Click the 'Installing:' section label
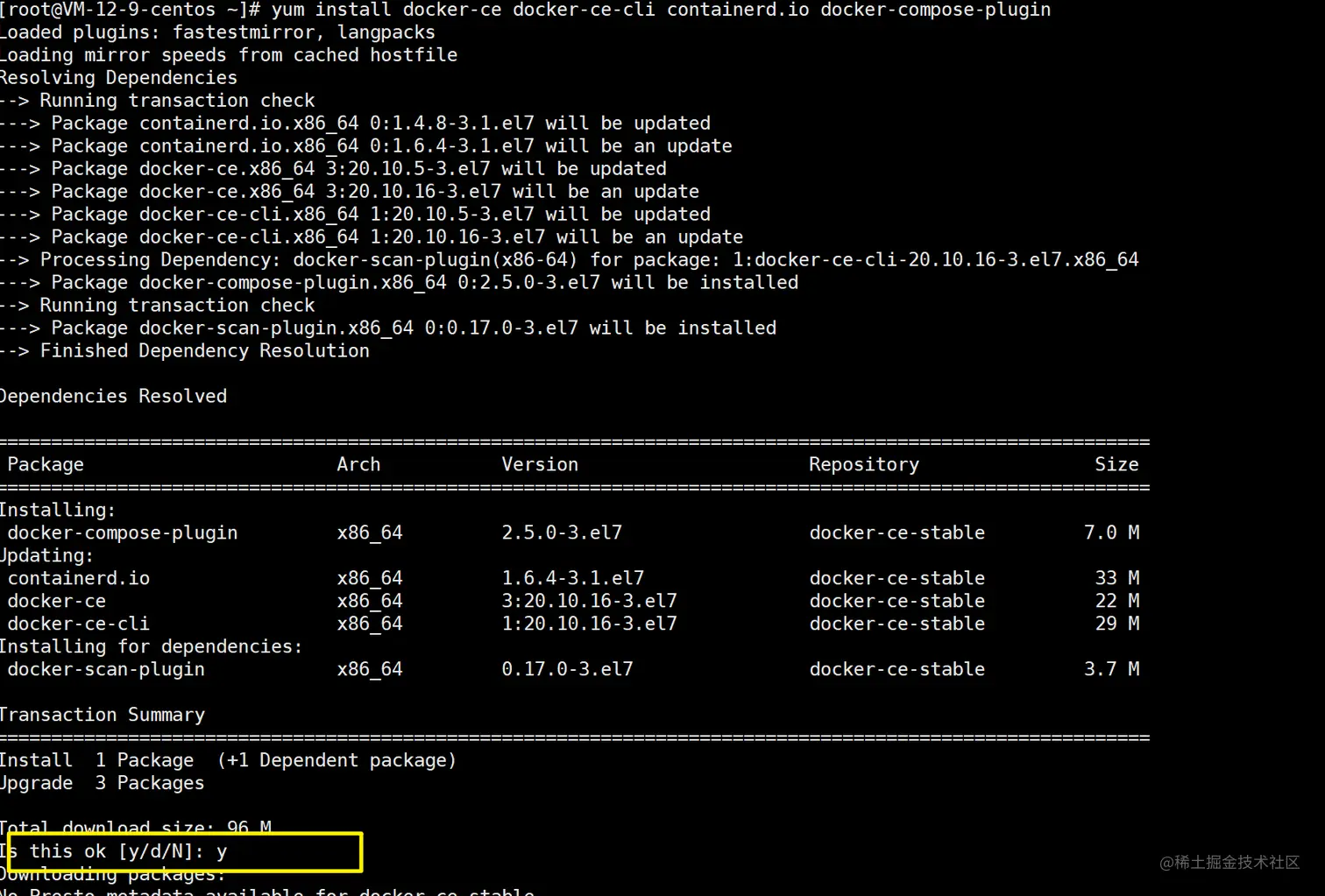Screen dimensions: 1325x896 [x=58, y=511]
